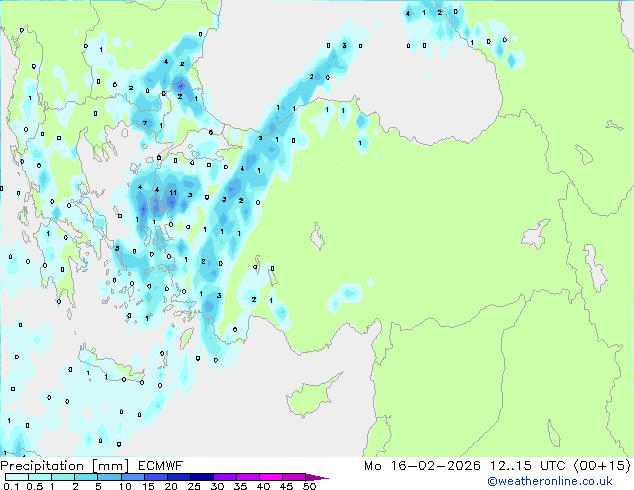Open the weatheronline.co.uk copyright link
This screenshot has width=634, height=490.
pyautogui.click(x=550, y=481)
